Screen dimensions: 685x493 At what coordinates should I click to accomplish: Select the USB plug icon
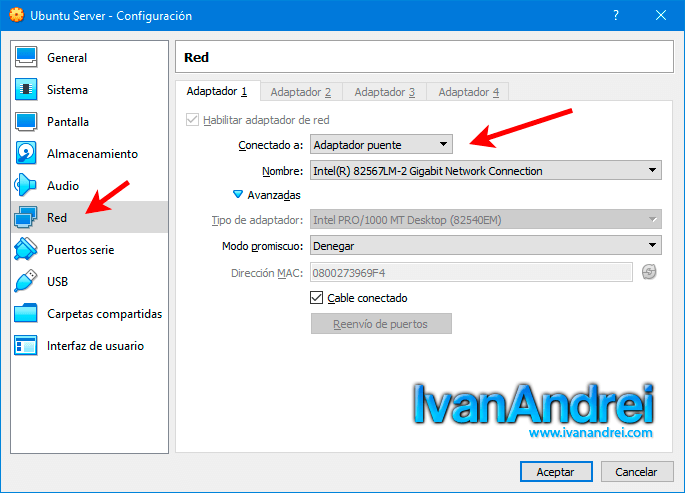tap(26, 281)
